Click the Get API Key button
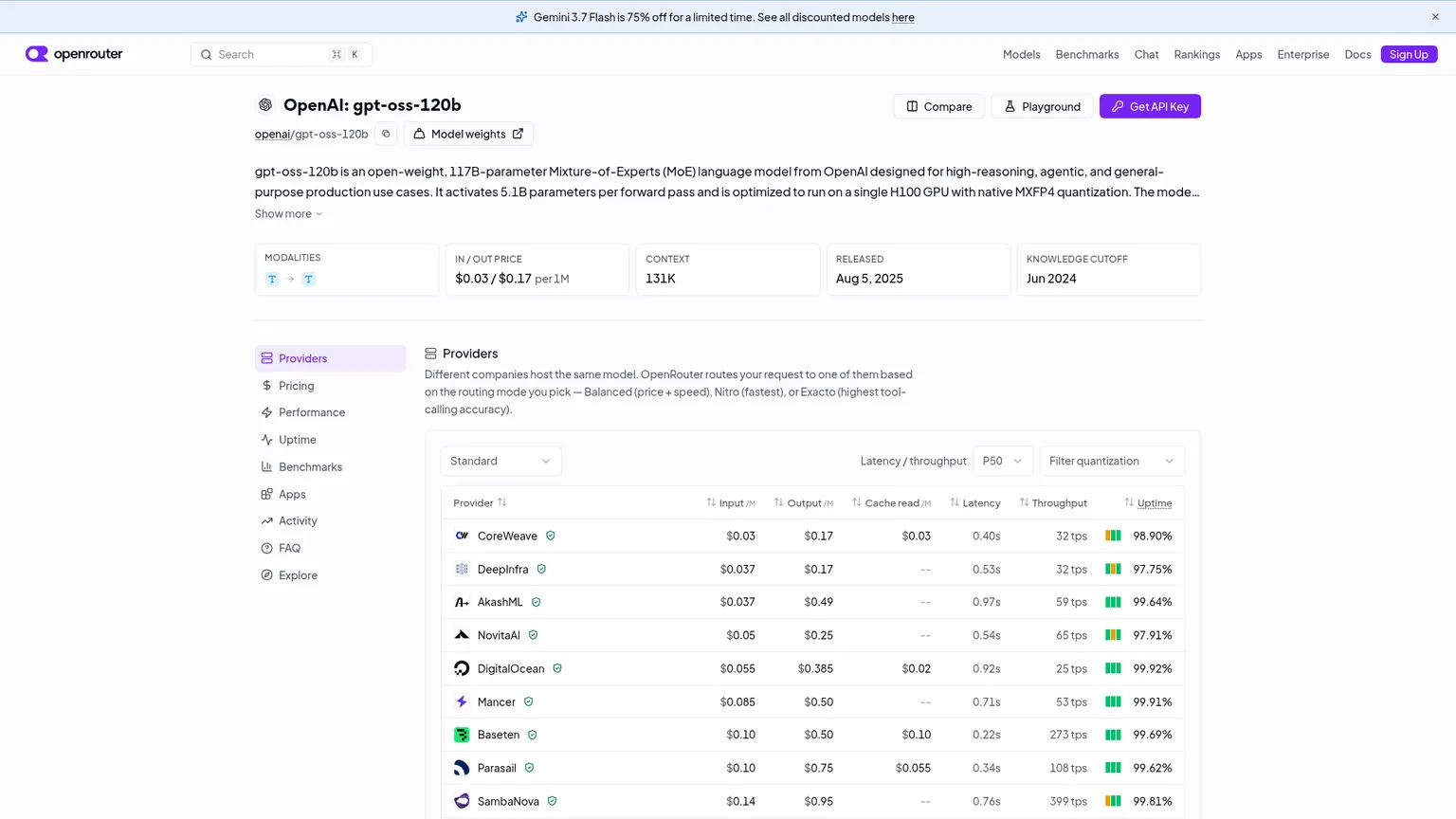The width and height of the screenshot is (1456, 819). coord(1150,106)
